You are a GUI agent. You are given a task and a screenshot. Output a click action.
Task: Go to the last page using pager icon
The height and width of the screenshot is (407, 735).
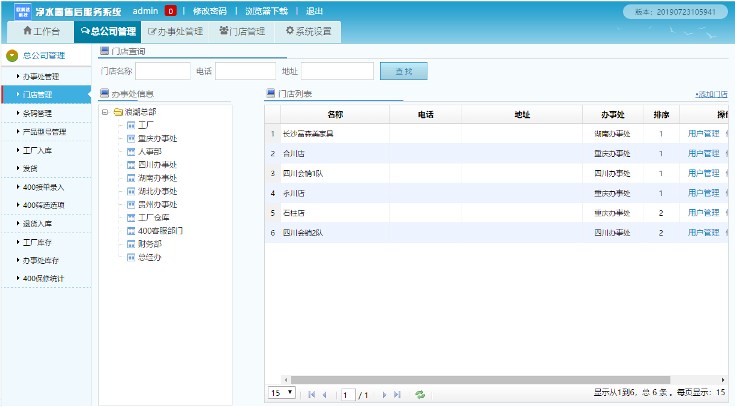click(x=398, y=394)
